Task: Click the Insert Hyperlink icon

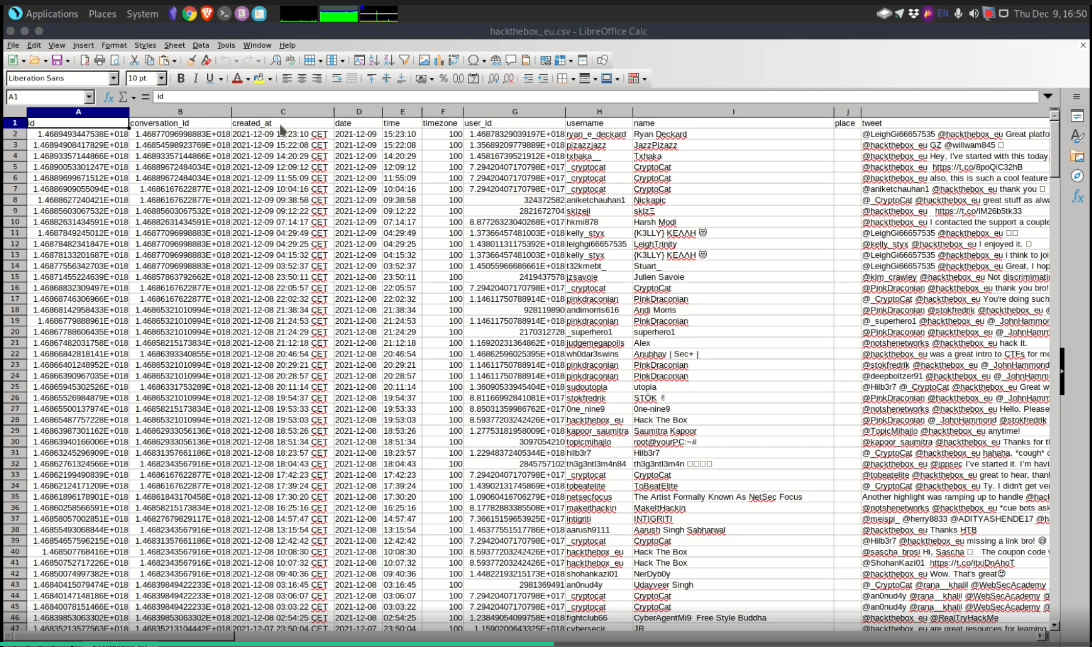Action: [495, 61]
